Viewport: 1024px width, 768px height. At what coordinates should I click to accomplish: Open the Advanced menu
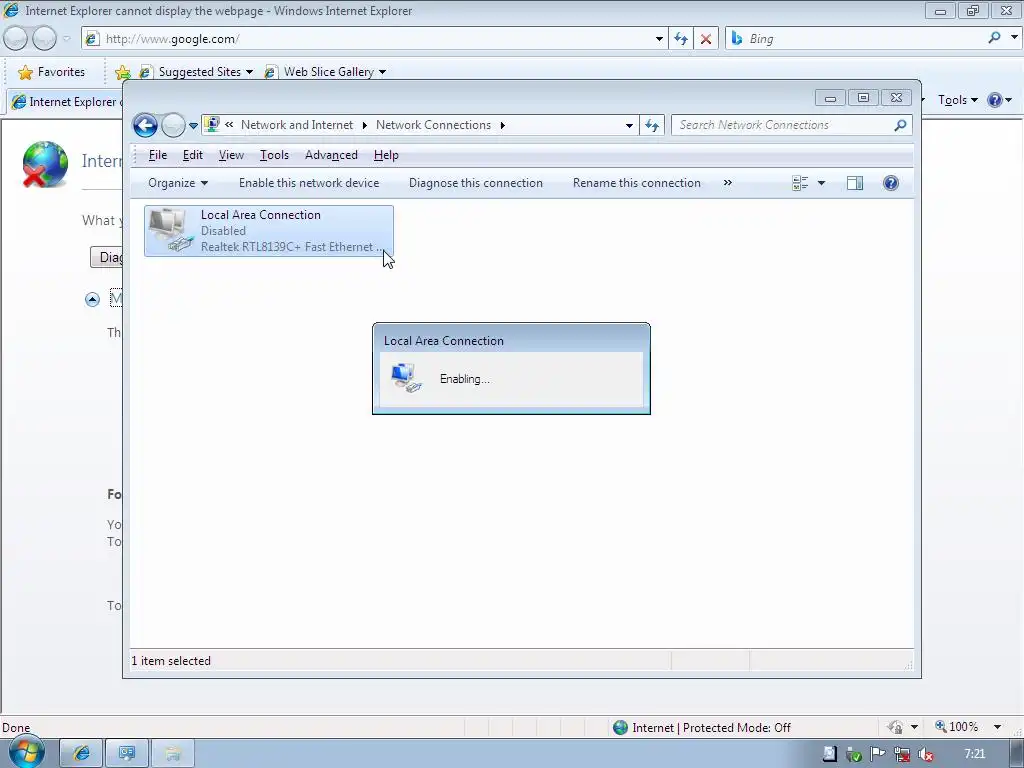(x=331, y=155)
